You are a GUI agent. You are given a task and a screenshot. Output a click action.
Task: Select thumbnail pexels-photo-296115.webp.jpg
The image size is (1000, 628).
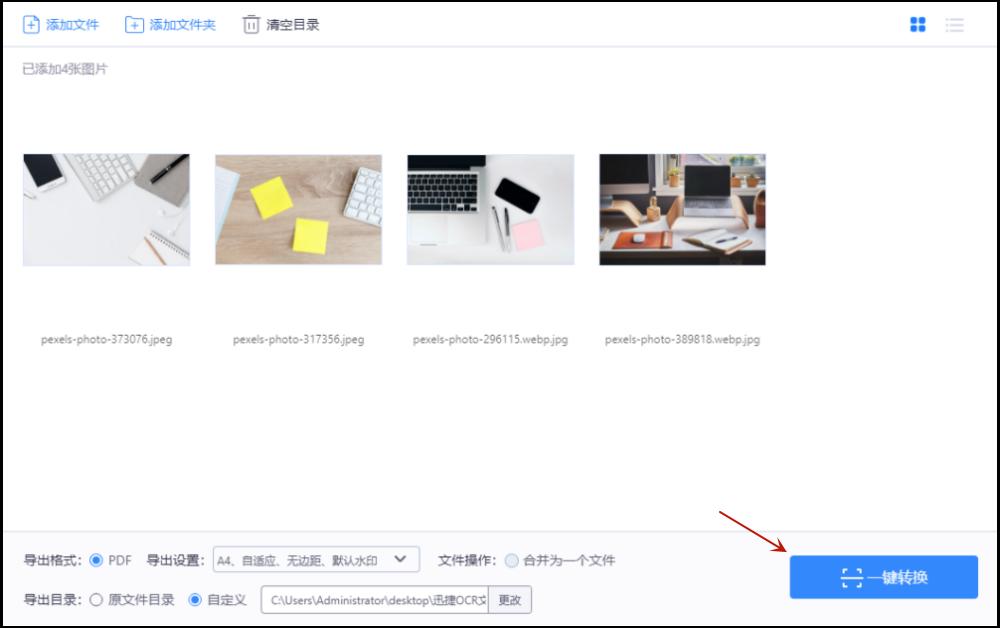489,210
